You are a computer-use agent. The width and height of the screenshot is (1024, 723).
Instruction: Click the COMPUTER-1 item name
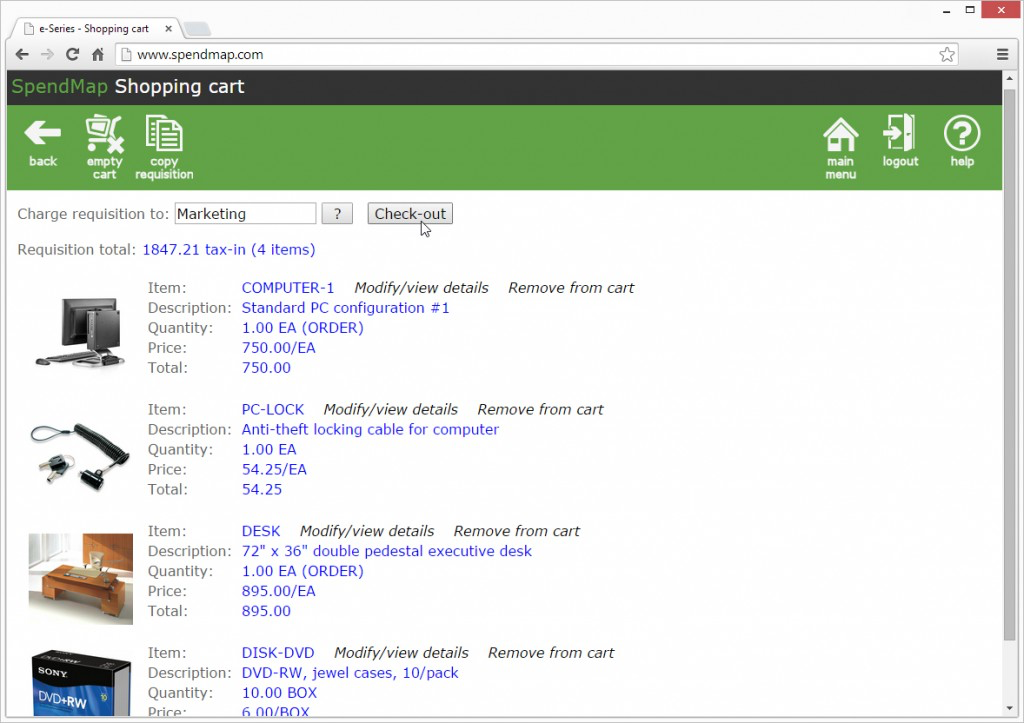coord(287,288)
